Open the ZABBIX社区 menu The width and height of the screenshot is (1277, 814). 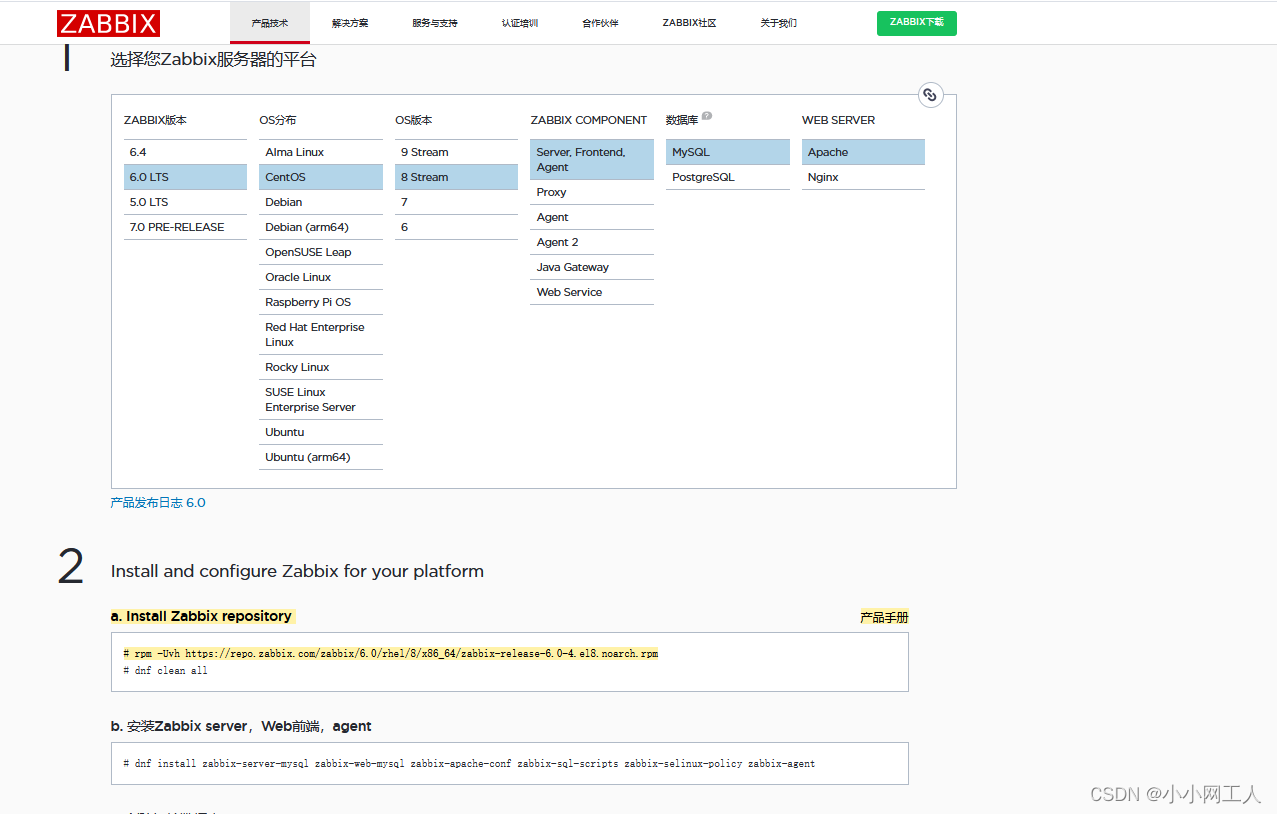[689, 23]
